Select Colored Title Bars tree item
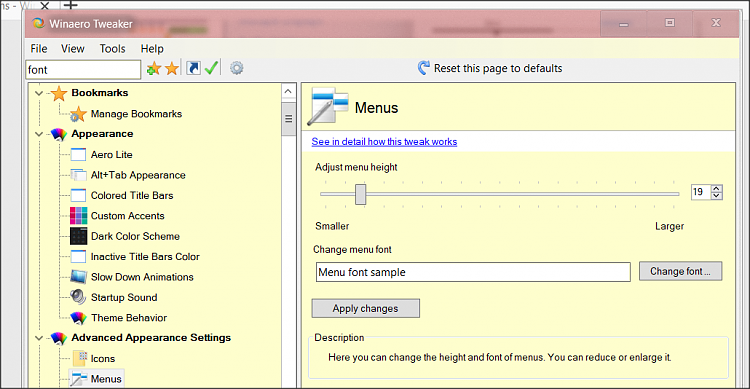 tap(132, 195)
